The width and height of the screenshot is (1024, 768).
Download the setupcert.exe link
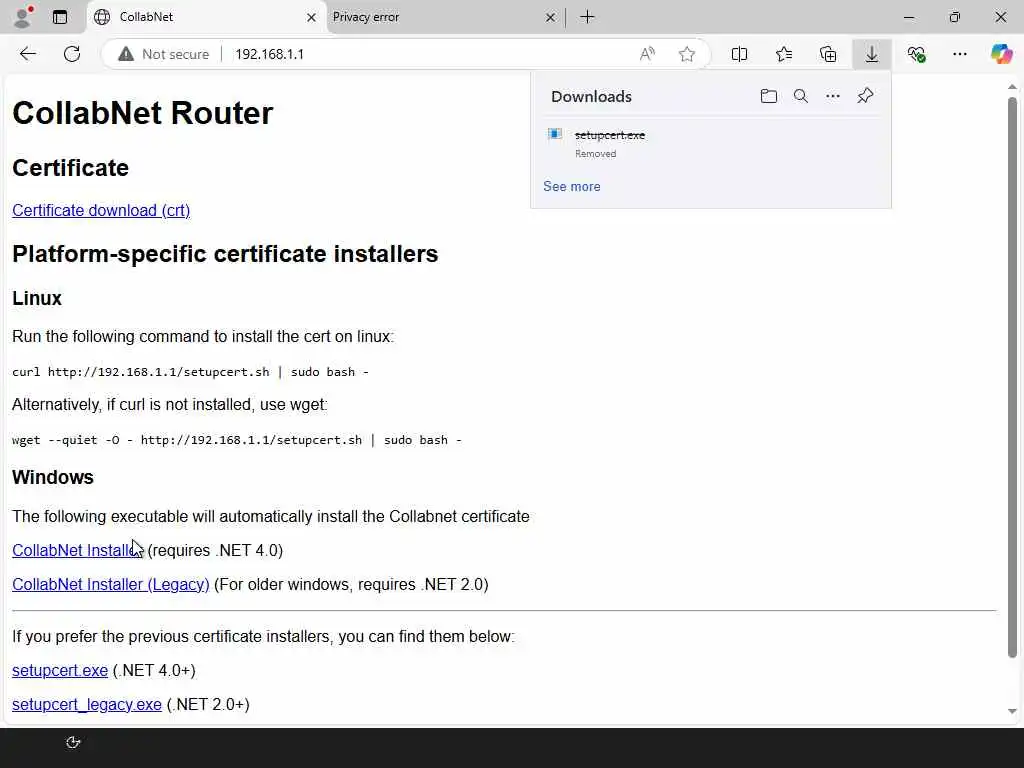pos(60,671)
